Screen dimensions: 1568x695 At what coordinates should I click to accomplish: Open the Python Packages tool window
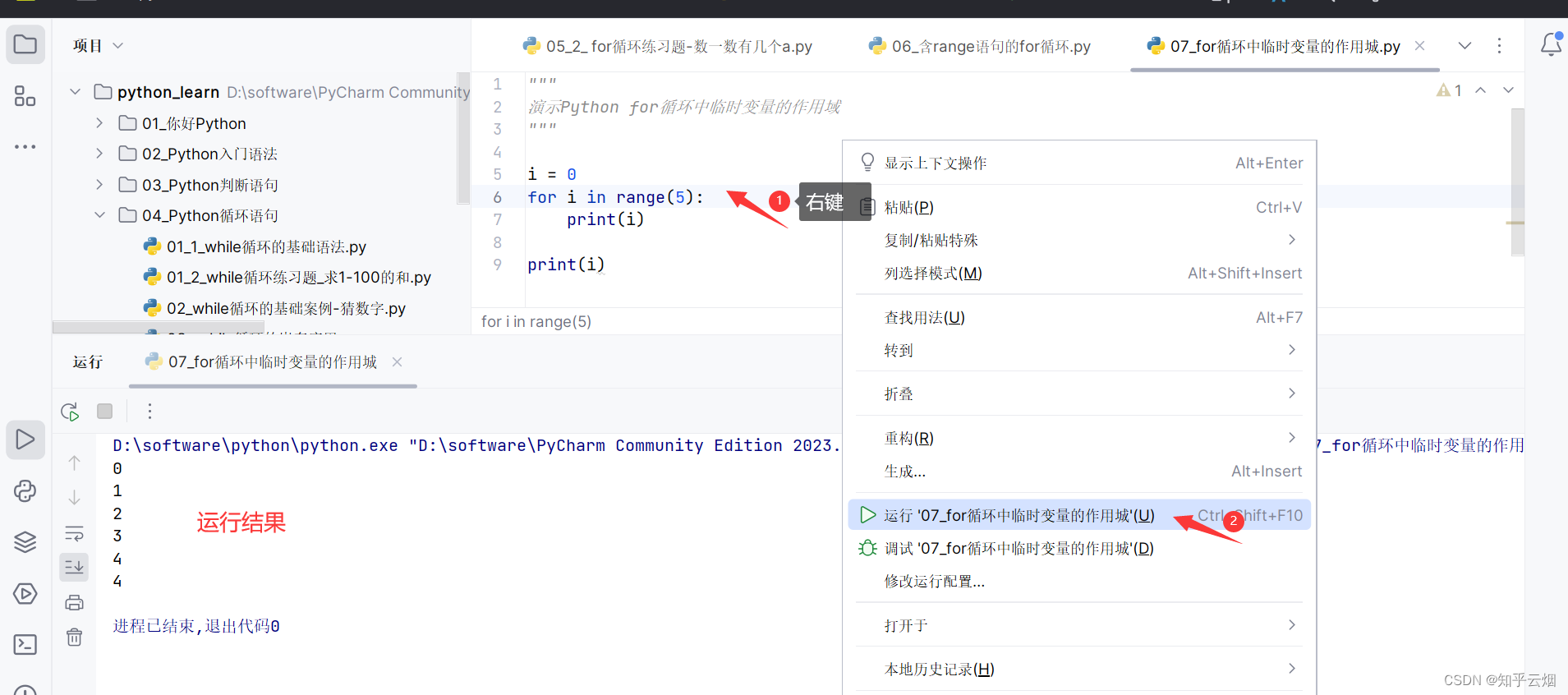(25, 491)
